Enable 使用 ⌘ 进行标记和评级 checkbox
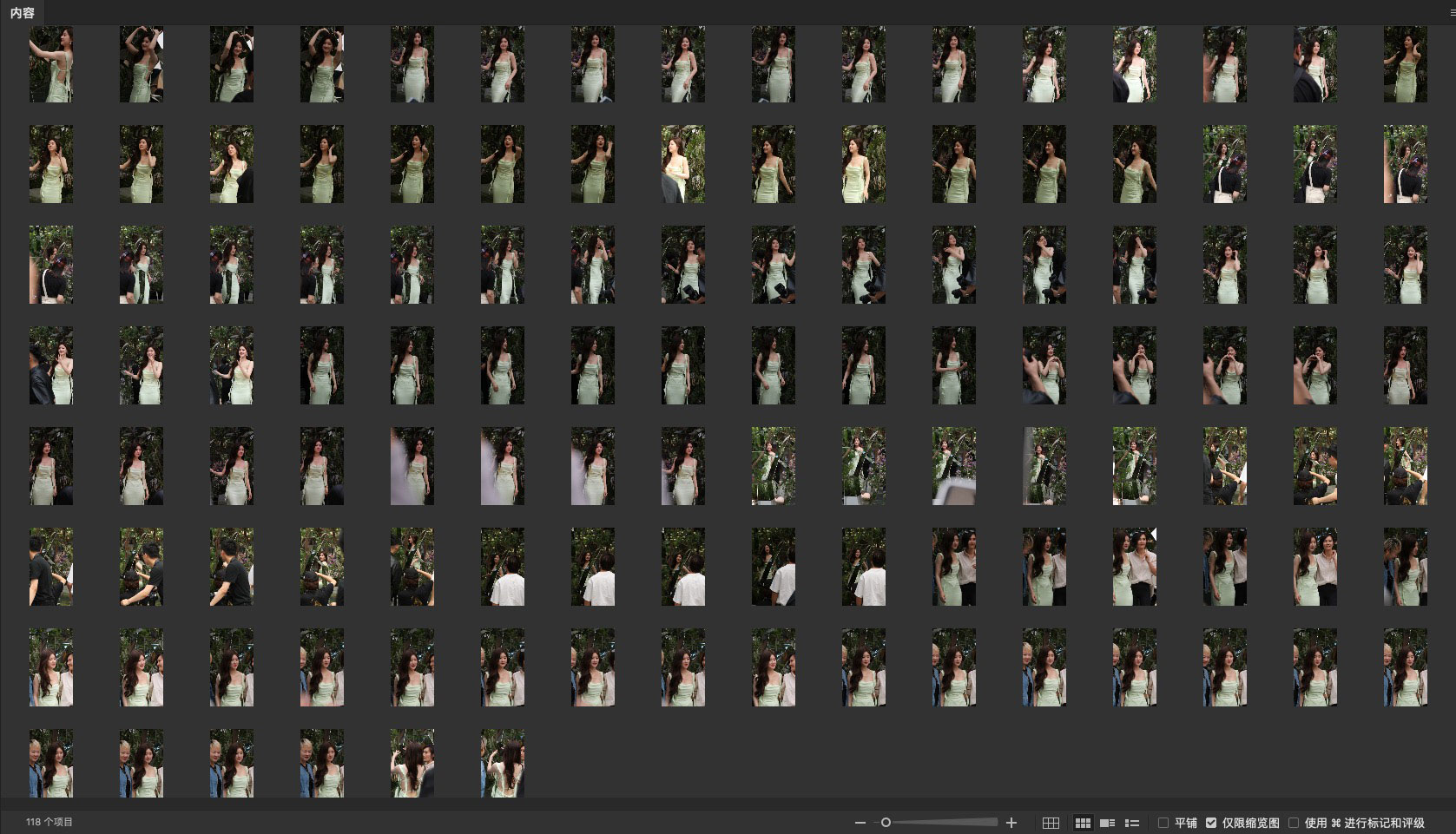 pos(1294,823)
